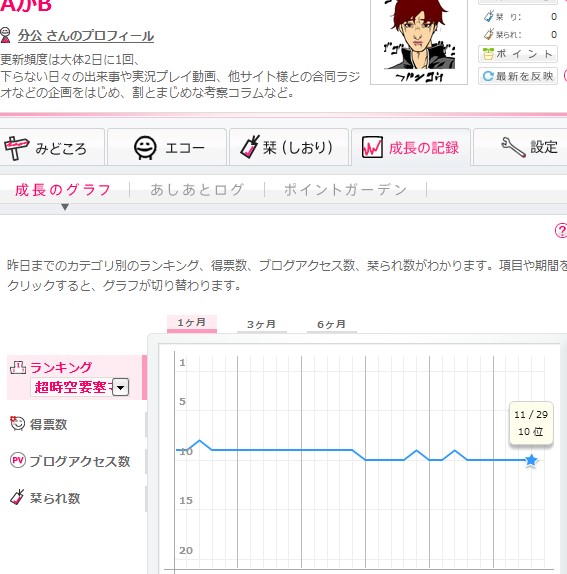Click the PV icon next to ブログアクセス数
Image resolution: width=567 pixels, height=574 pixels.
pos(18,461)
